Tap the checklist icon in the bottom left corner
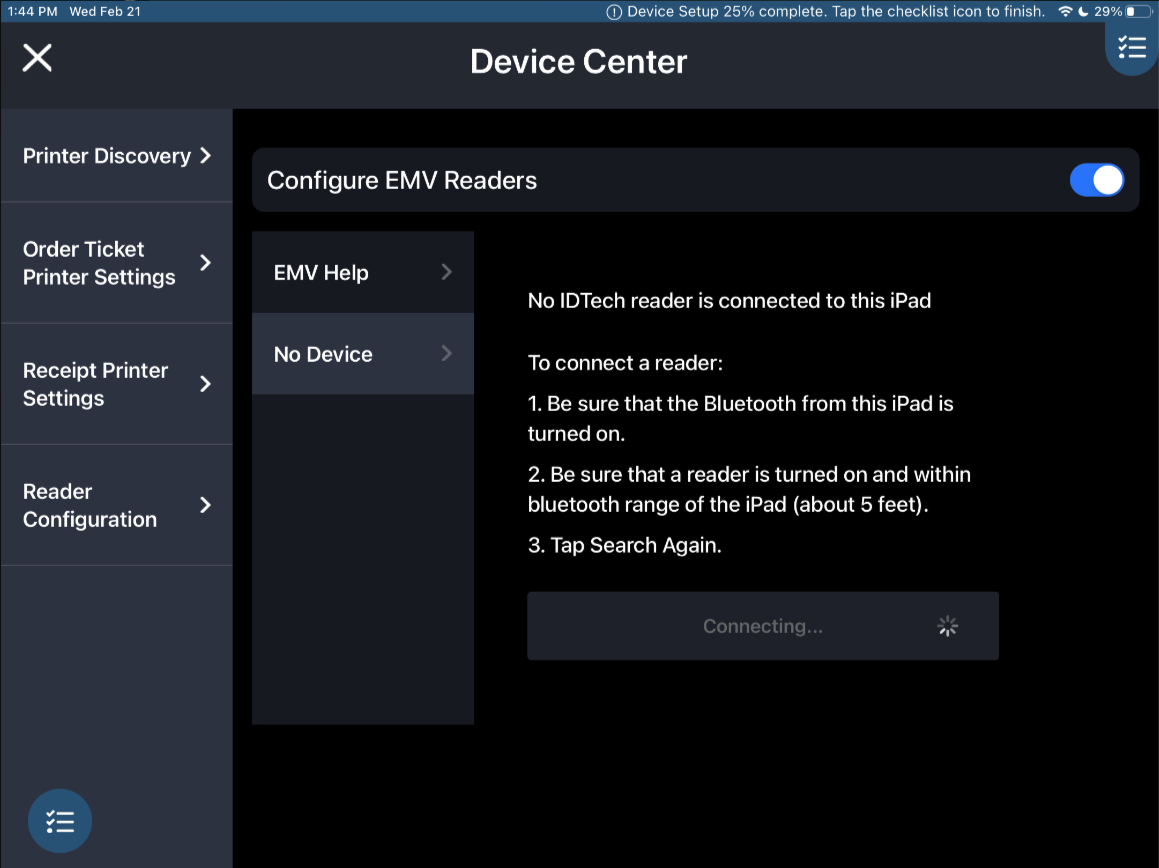Screen dimensions: 1159x868 click(x=60, y=821)
